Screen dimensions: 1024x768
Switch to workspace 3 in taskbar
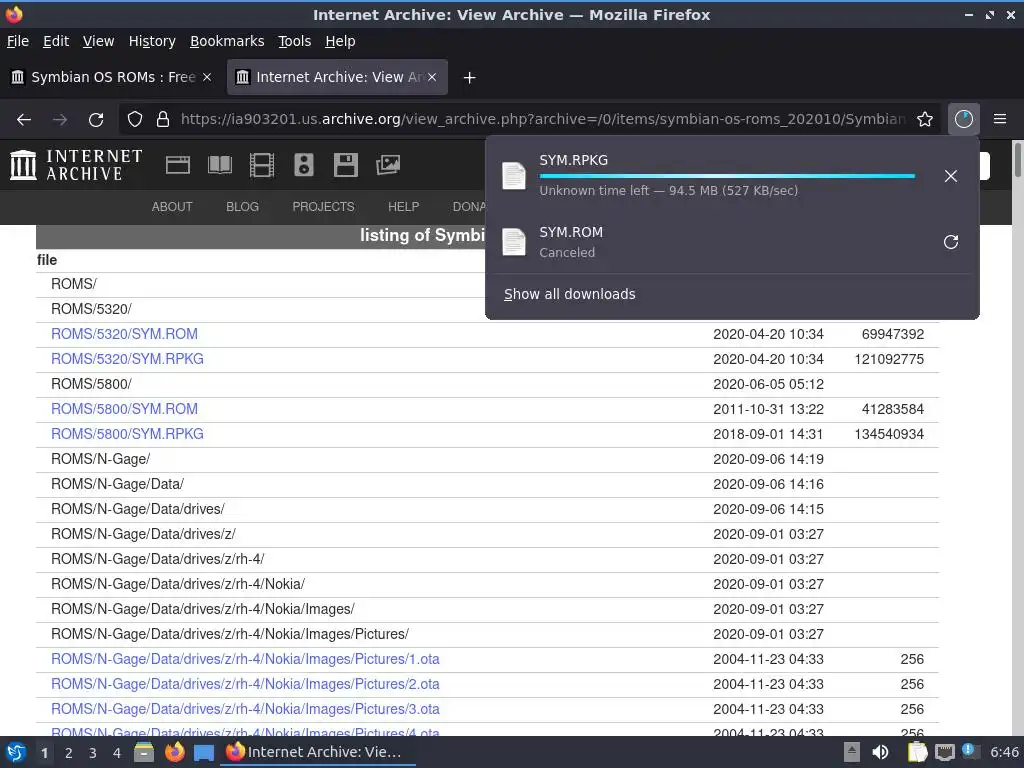(93, 753)
